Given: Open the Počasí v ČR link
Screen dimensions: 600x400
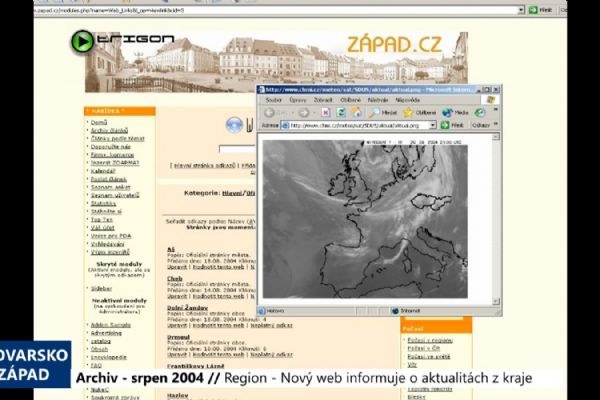Looking at the screenshot, I should (x=424, y=348).
